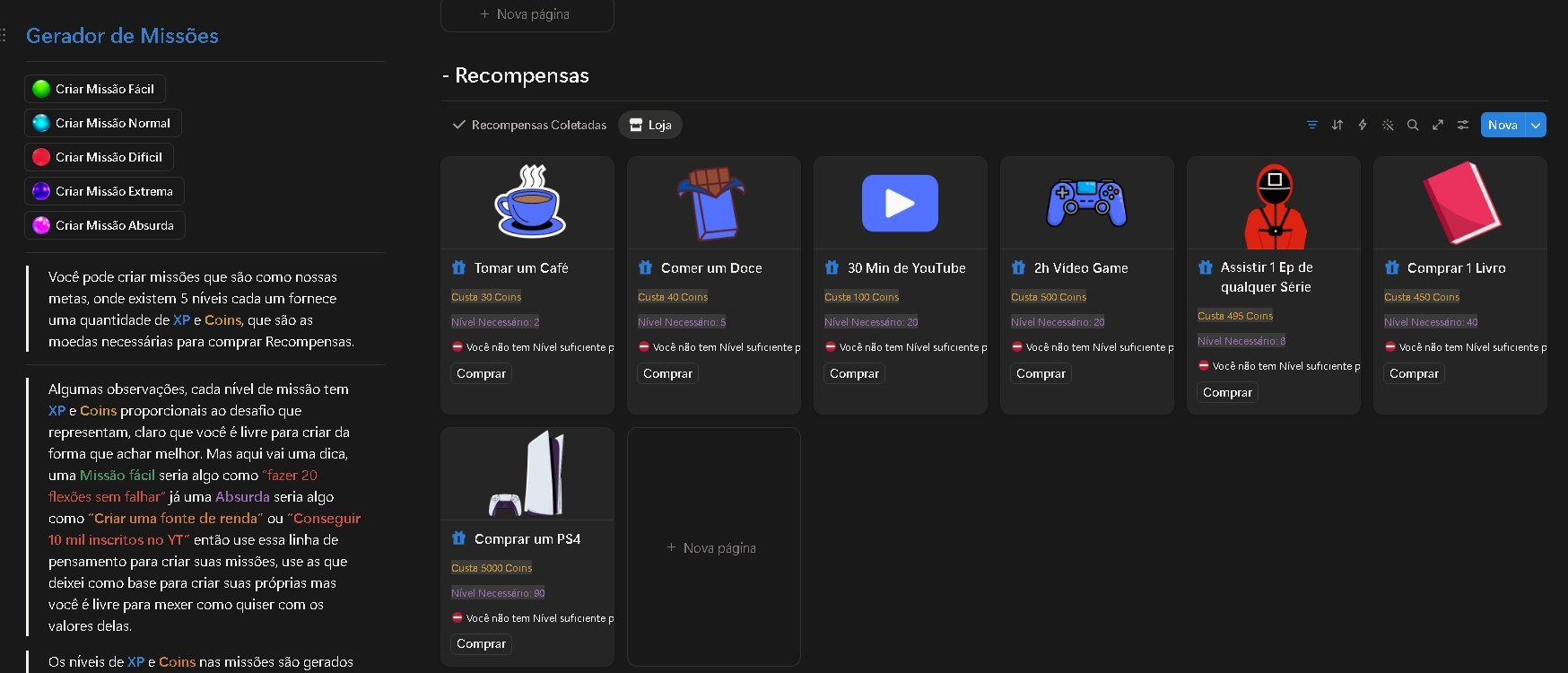Open the Comprar um PS4 title
The image size is (1568, 673).
(527, 539)
